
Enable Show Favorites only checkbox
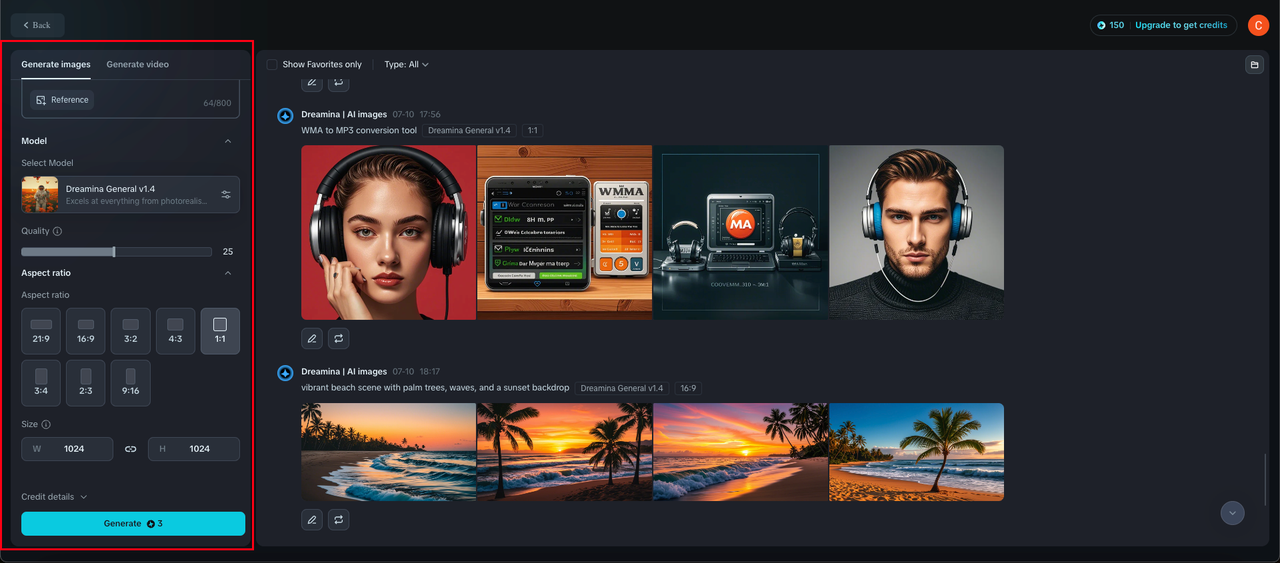[272, 65]
